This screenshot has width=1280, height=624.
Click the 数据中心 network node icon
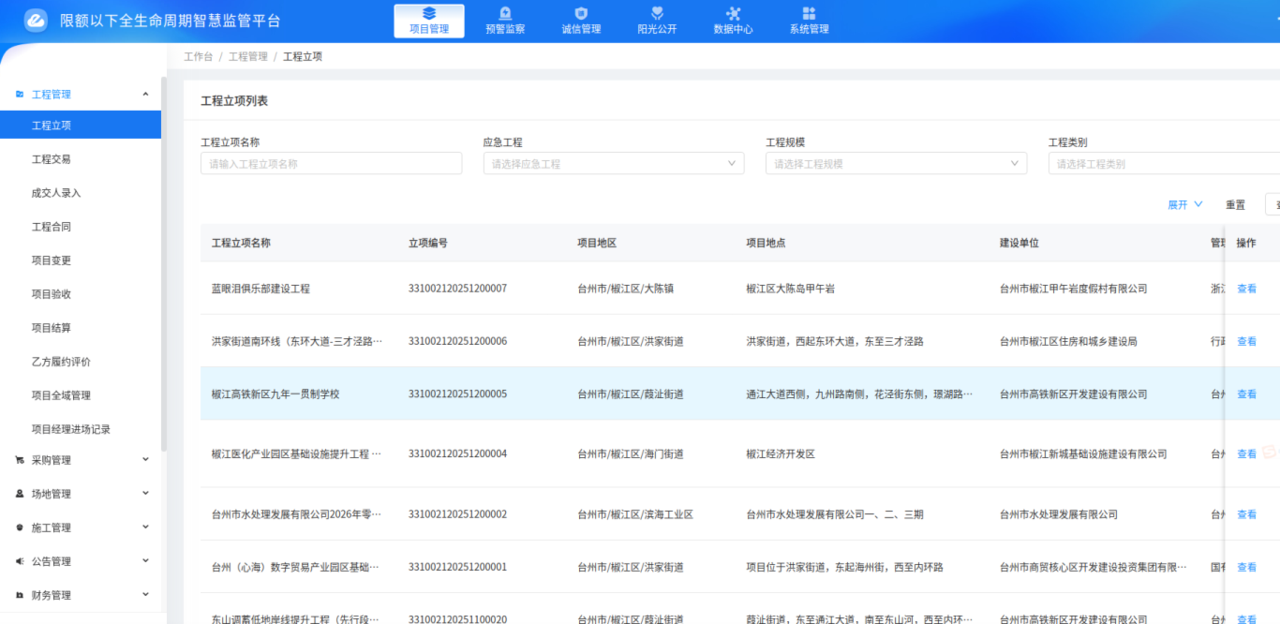(733, 13)
